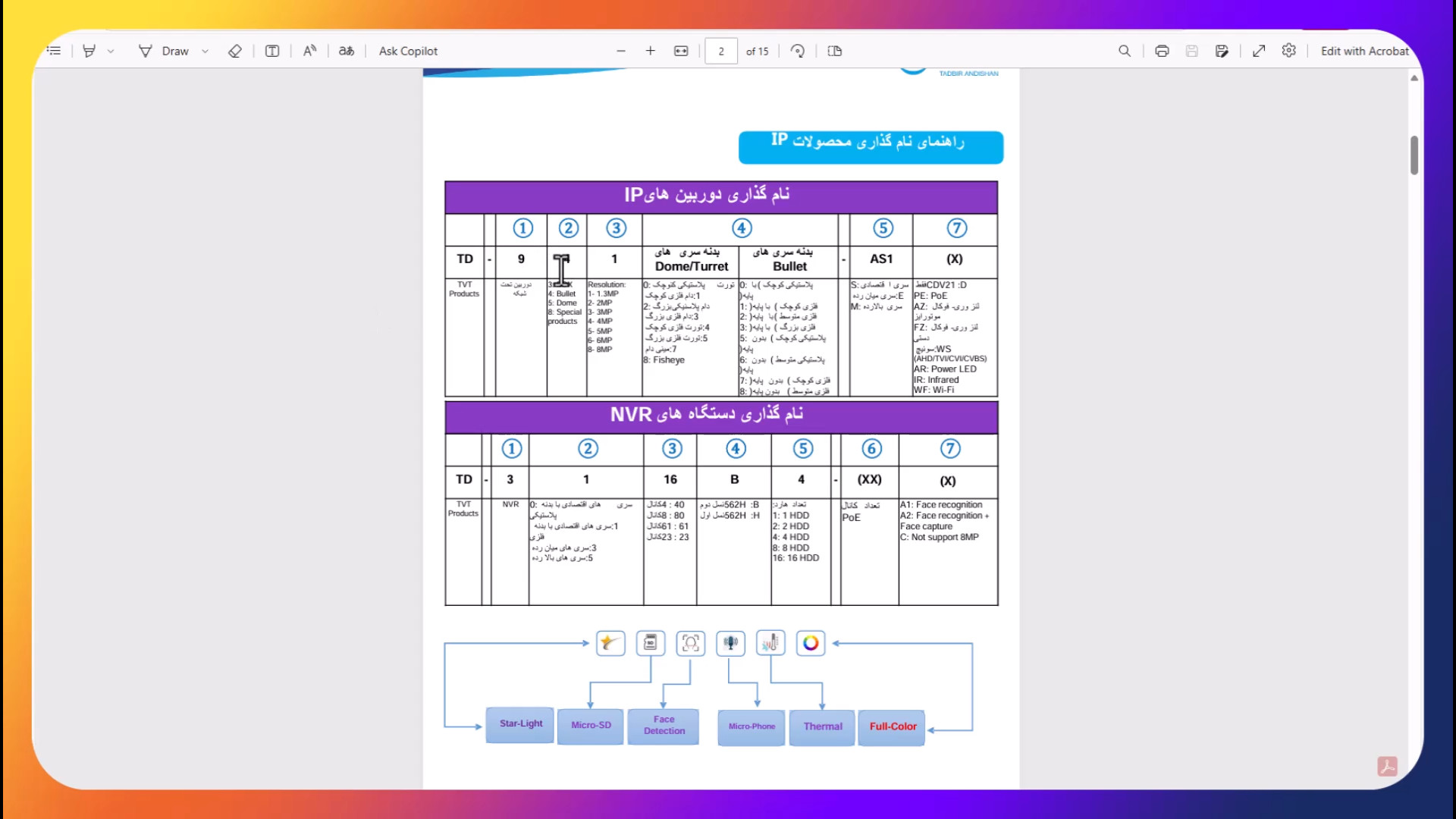Select the Eraser tool

click(235, 51)
